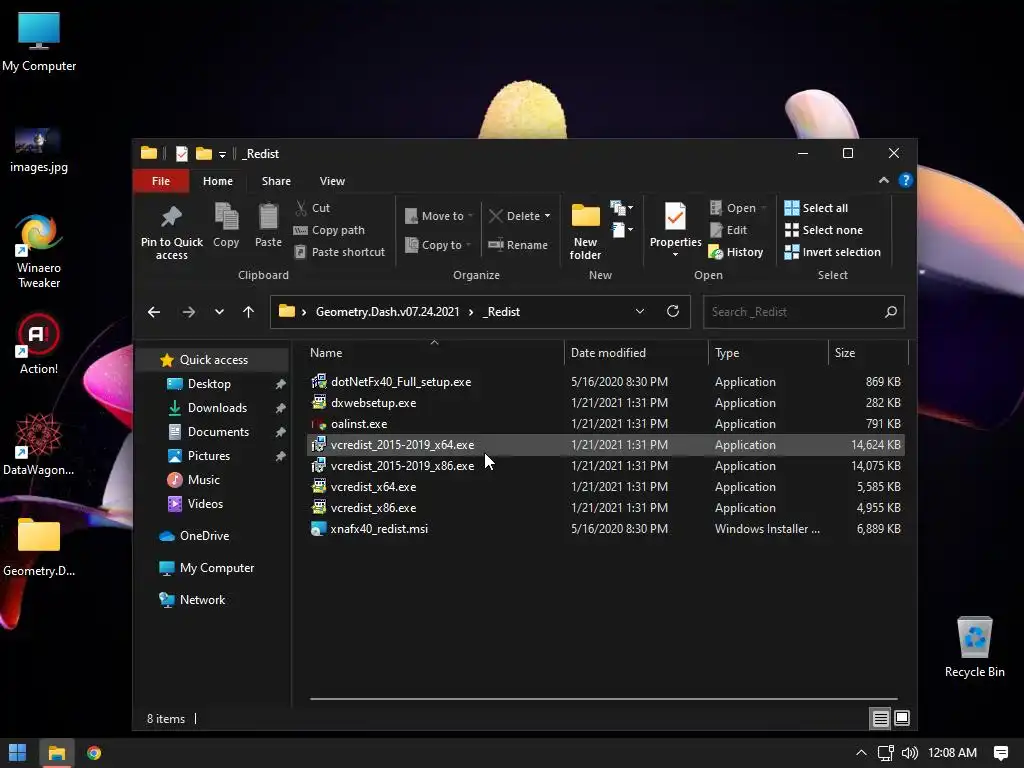Click the Paste ribbon icon
The width and height of the screenshot is (1024, 768).
point(268,225)
